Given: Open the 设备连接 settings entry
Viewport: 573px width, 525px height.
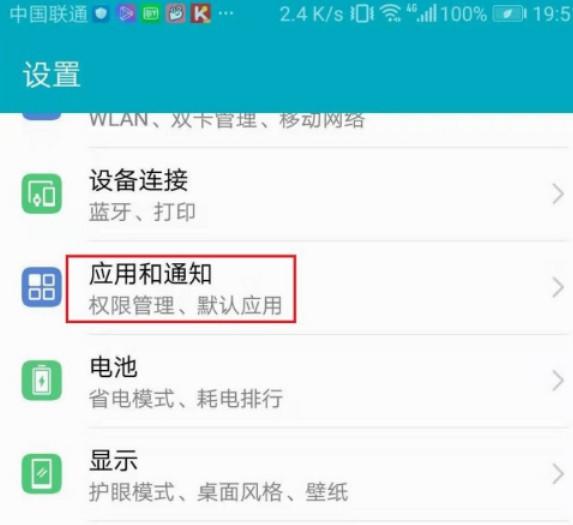Looking at the screenshot, I should pyautogui.click(x=286, y=194).
